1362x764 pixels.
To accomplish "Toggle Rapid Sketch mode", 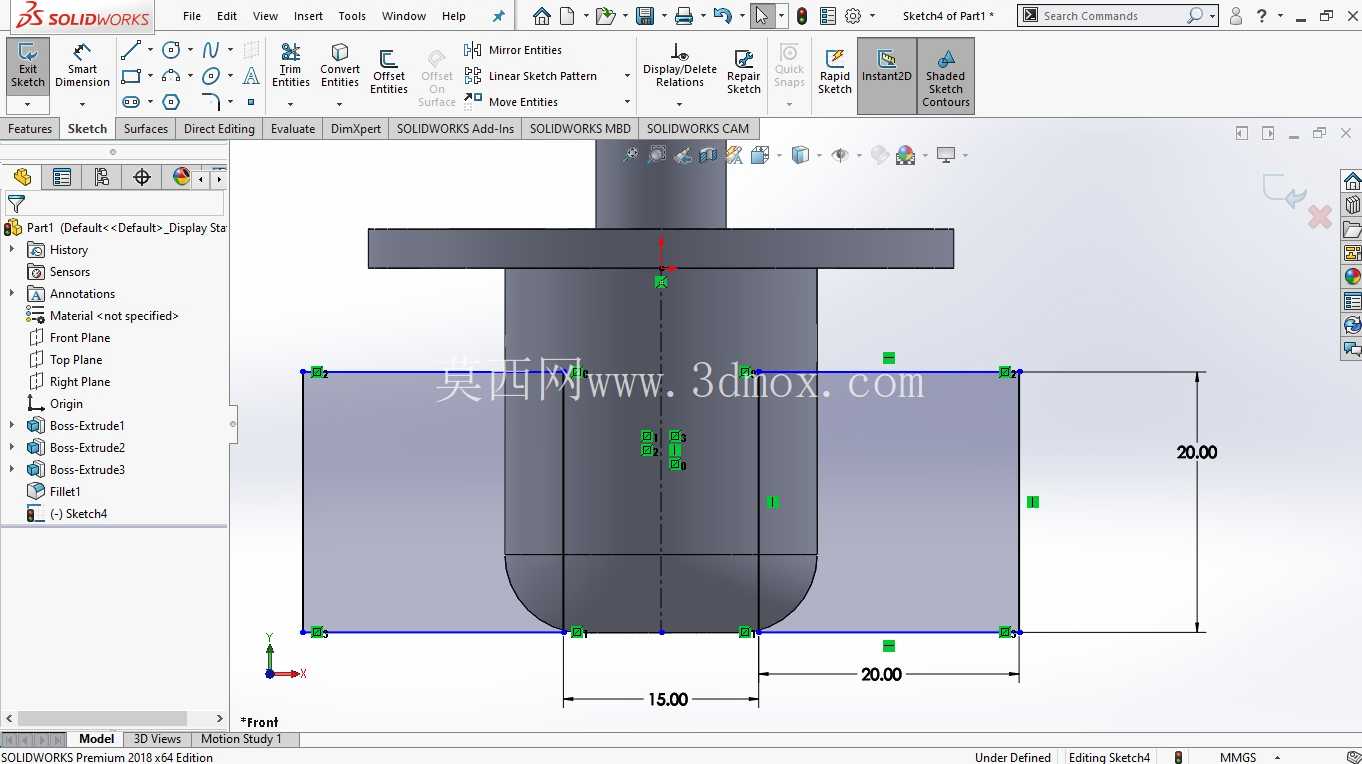I will tap(834, 72).
